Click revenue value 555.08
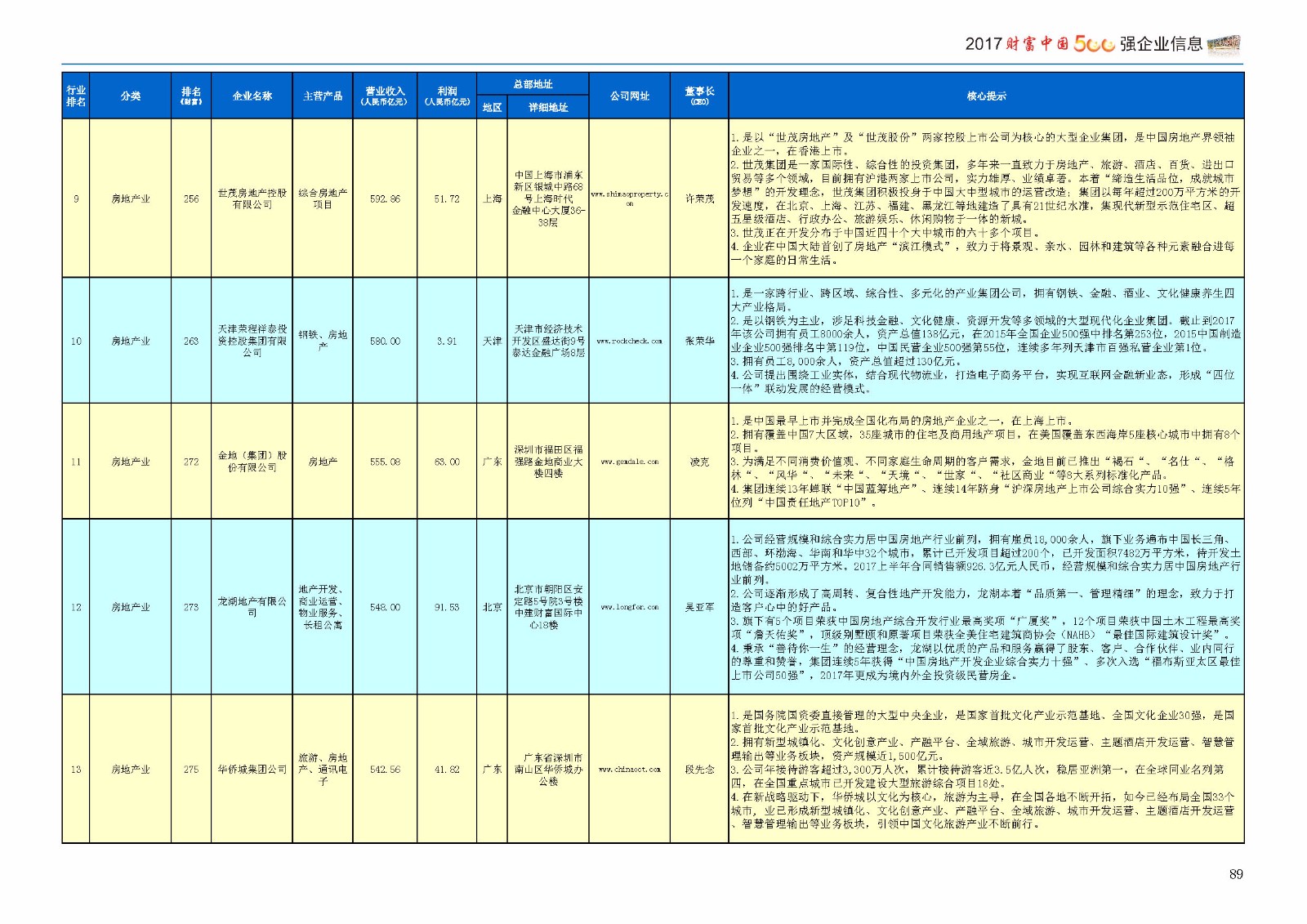This screenshot has width=1307, height=924. coord(385,462)
